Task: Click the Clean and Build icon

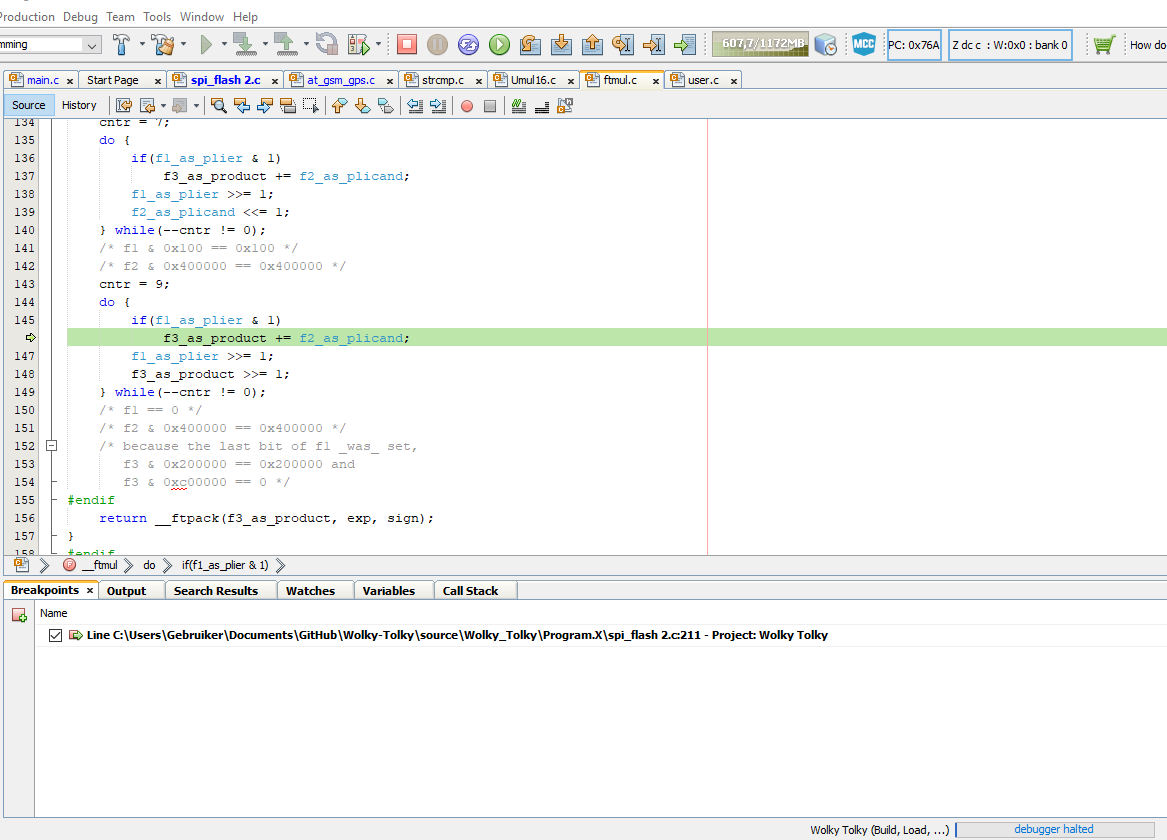Action: click(162, 45)
